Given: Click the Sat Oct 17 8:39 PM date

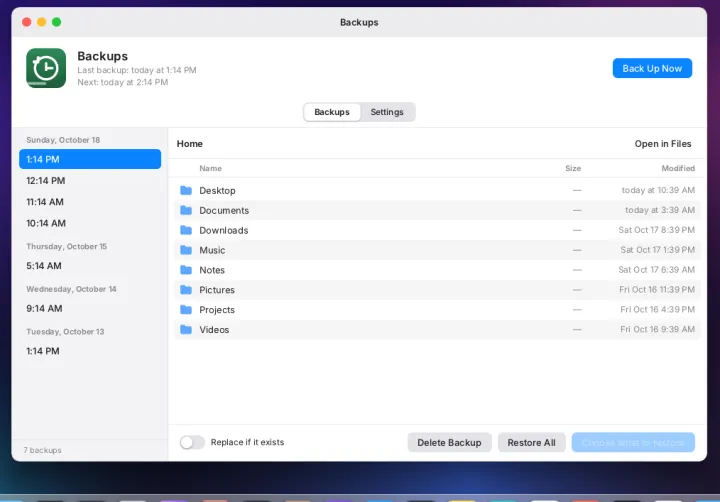Looking at the screenshot, I should (657, 230).
